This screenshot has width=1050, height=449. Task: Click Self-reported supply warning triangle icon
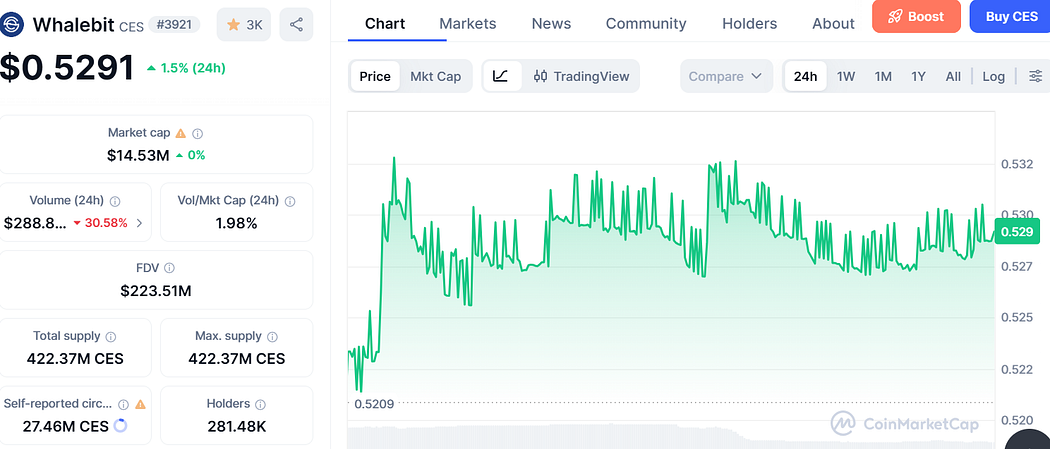(140, 404)
